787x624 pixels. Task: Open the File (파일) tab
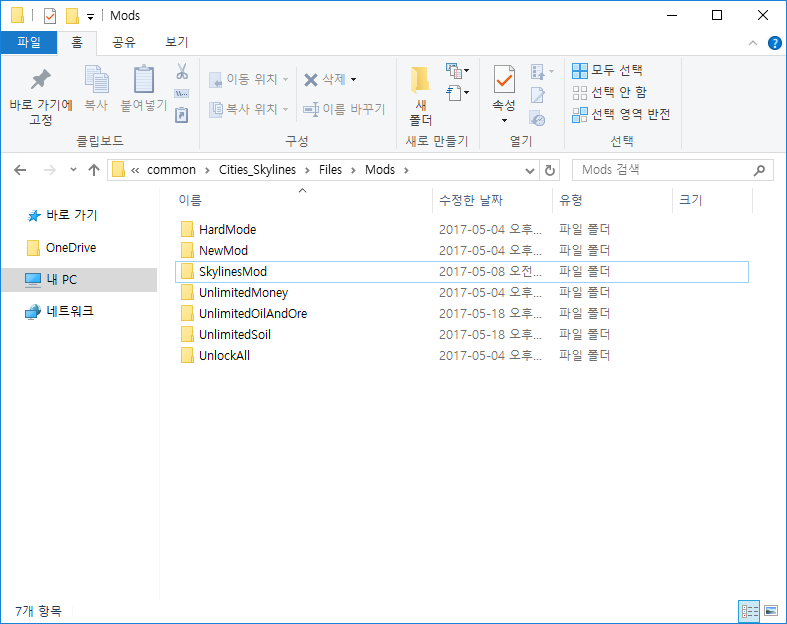coord(29,42)
